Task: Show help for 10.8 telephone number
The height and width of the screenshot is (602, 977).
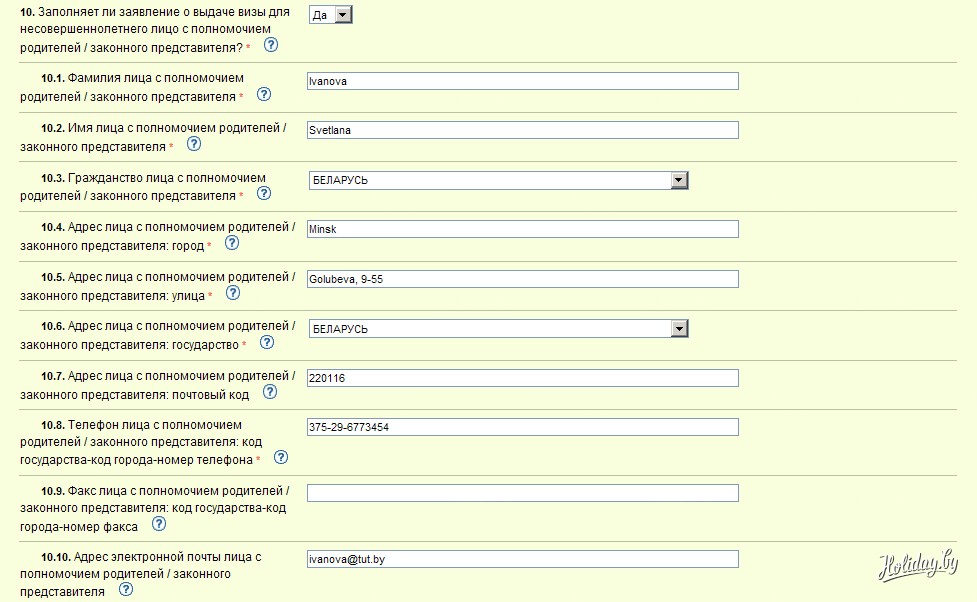Action: click(x=281, y=457)
